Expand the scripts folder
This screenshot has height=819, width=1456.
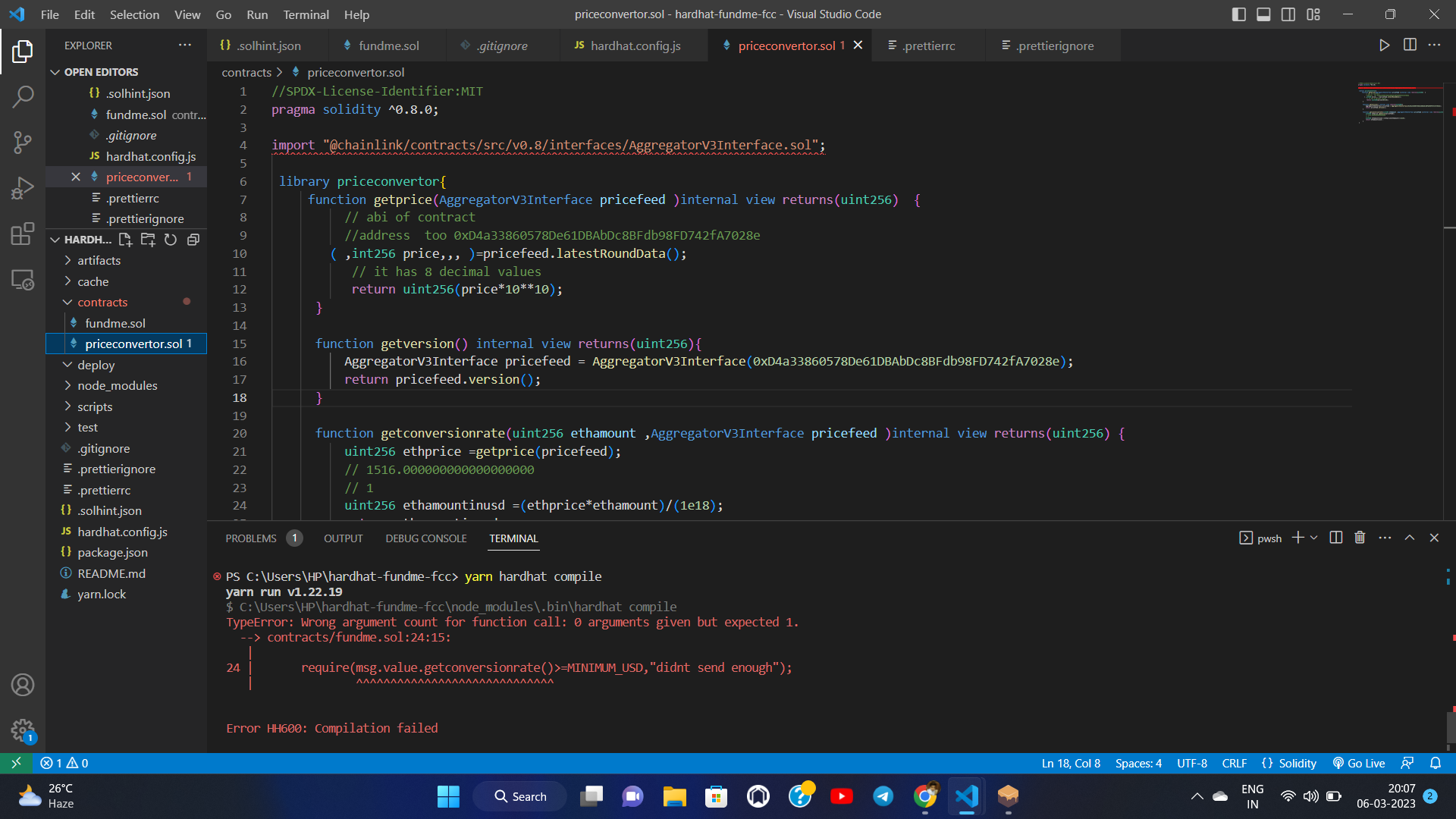pos(95,406)
